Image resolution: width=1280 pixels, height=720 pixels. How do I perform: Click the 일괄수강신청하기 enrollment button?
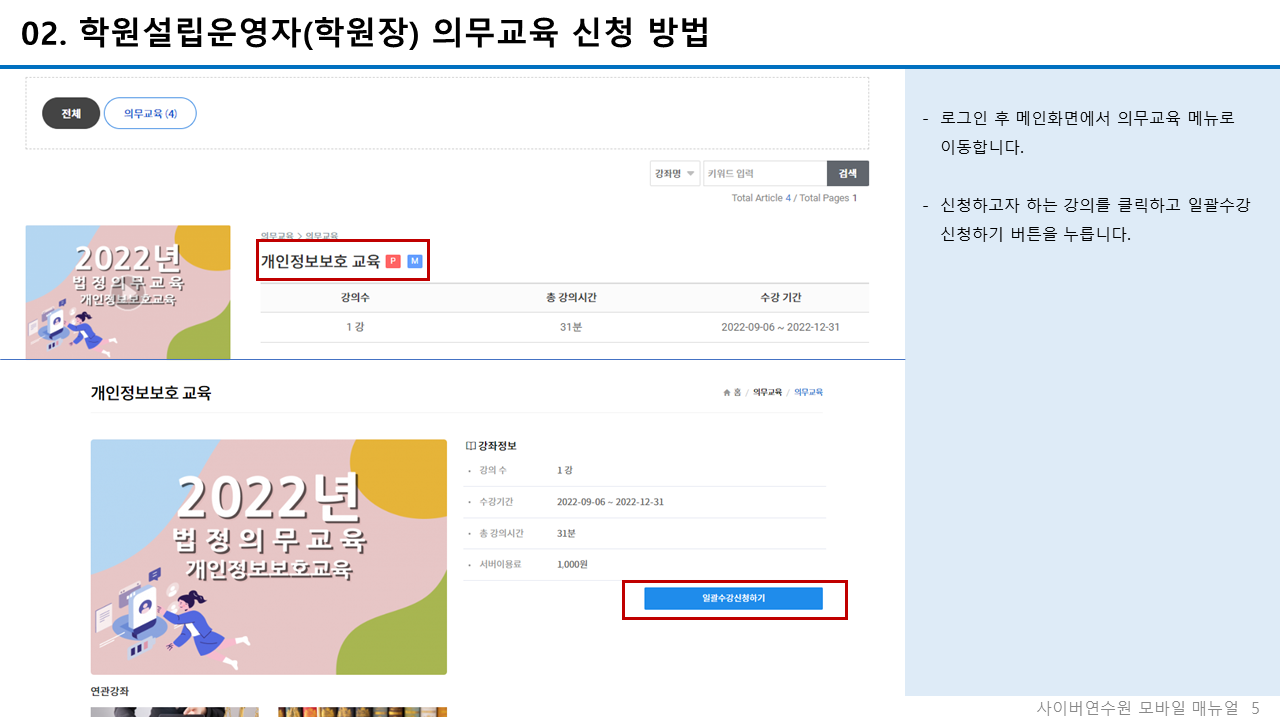pyautogui.click(x=733, y=598)
